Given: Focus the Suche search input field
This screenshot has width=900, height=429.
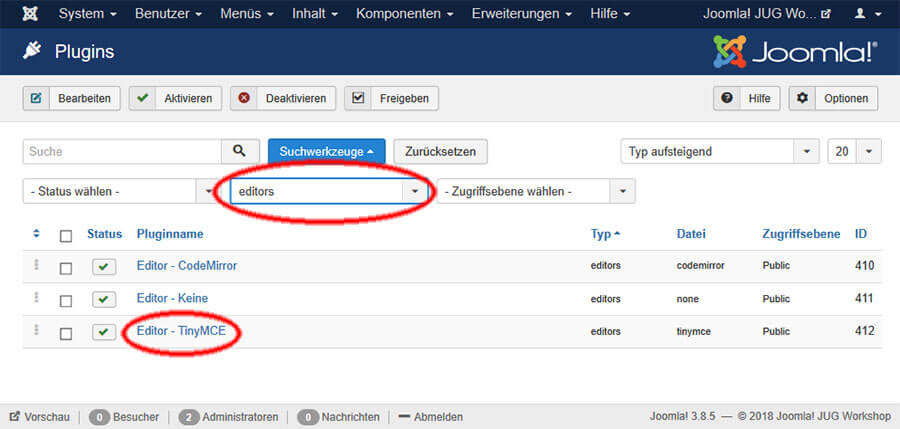Looking at the screenshot, I should coord(122,152).
